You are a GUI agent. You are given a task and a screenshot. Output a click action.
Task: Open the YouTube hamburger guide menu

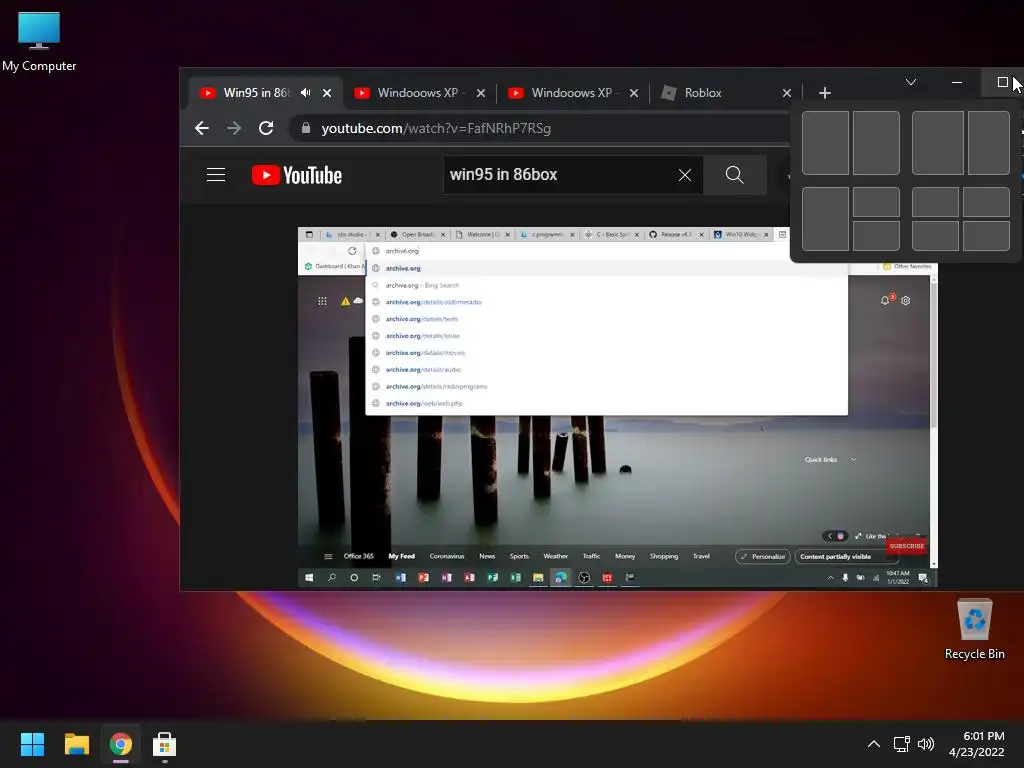point(216,175)
